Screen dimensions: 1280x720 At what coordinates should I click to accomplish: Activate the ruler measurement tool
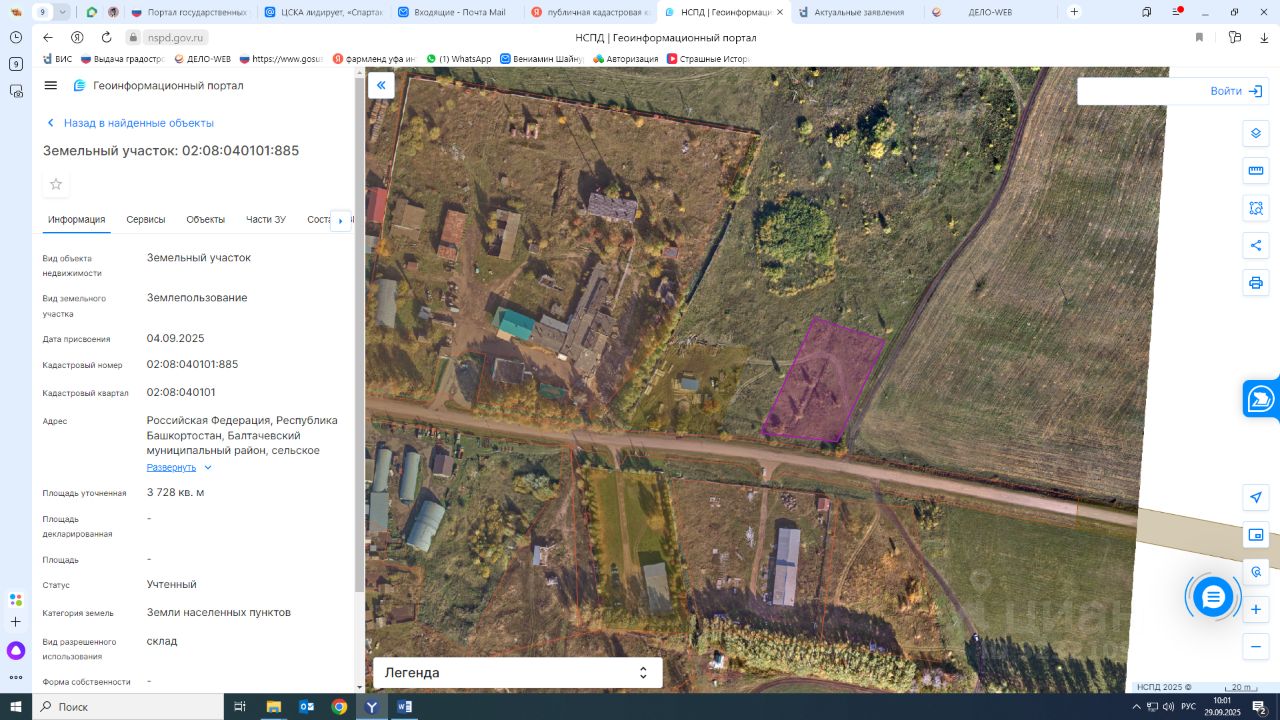1256,170
